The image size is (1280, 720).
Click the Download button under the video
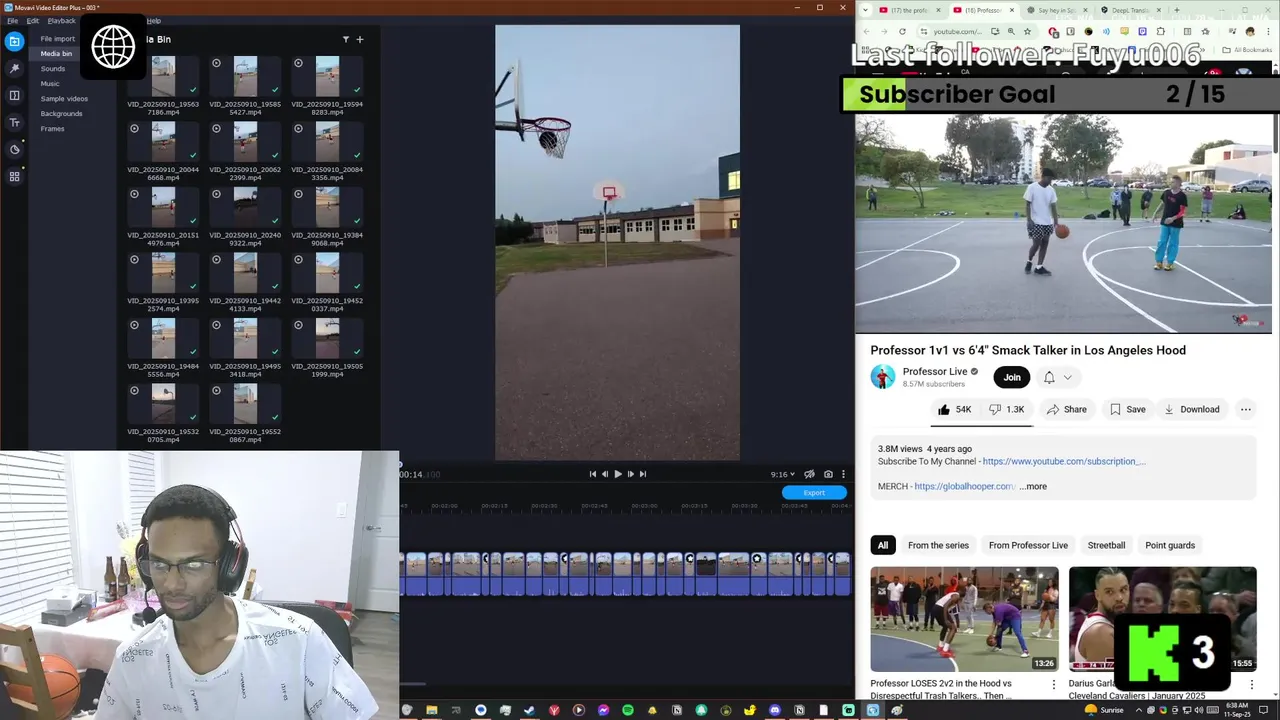(1192, 409)
